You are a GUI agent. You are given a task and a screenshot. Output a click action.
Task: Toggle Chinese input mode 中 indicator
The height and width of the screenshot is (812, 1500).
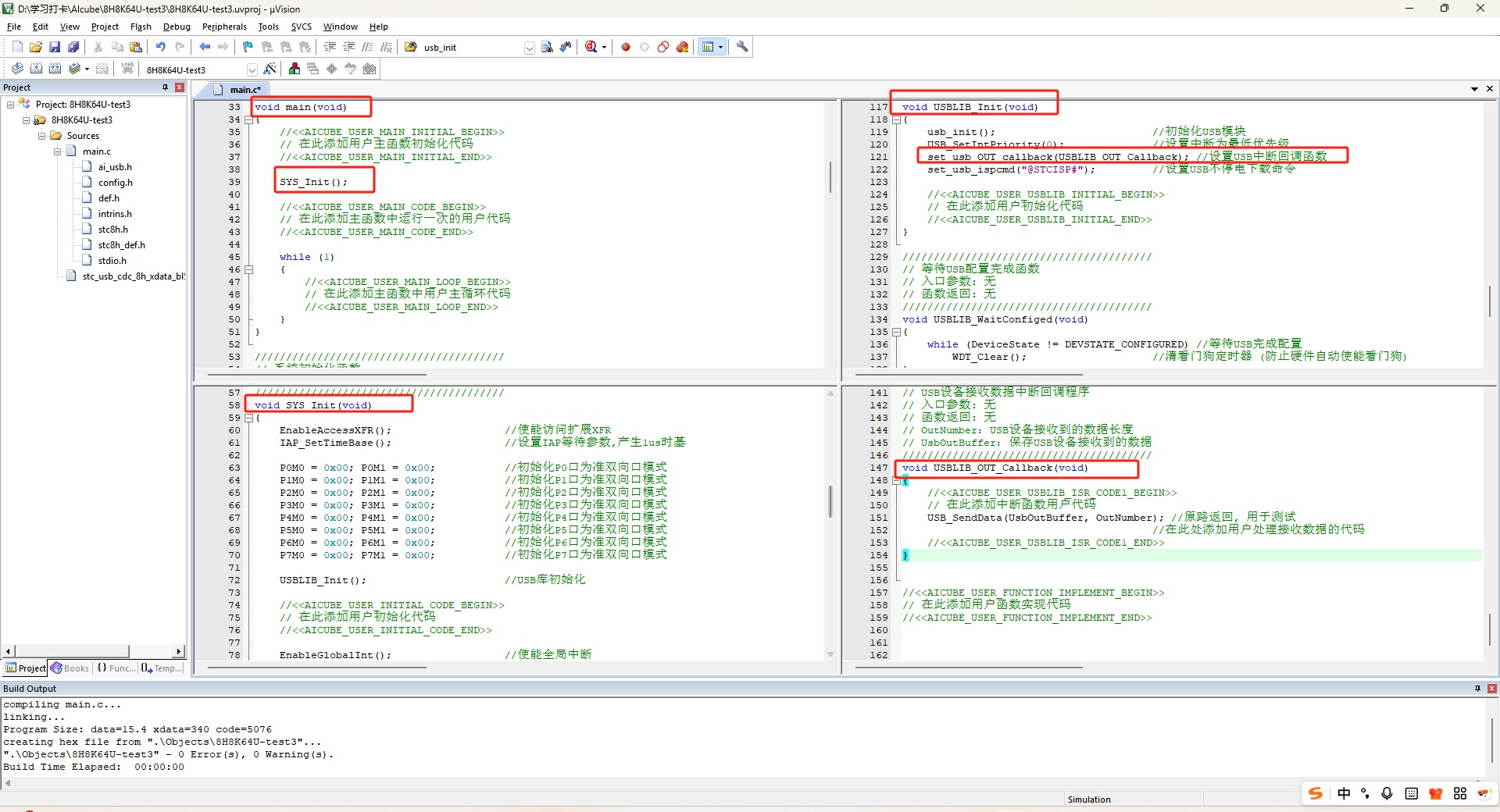tap(1344, 793)
